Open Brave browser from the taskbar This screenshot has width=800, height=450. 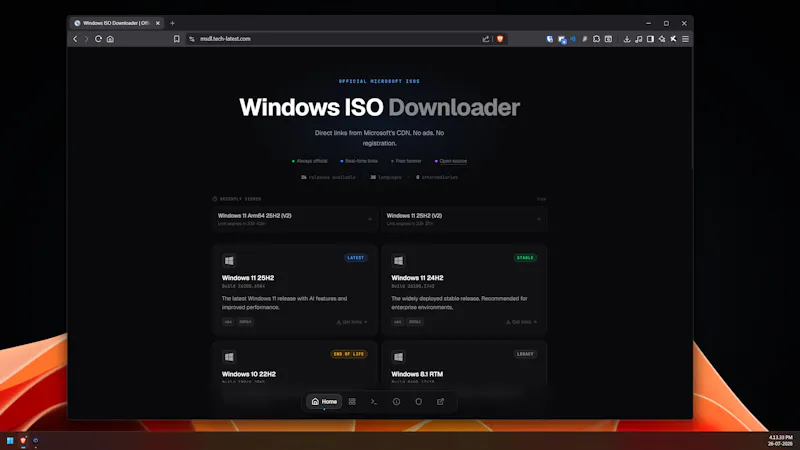[x=23, y=440]
